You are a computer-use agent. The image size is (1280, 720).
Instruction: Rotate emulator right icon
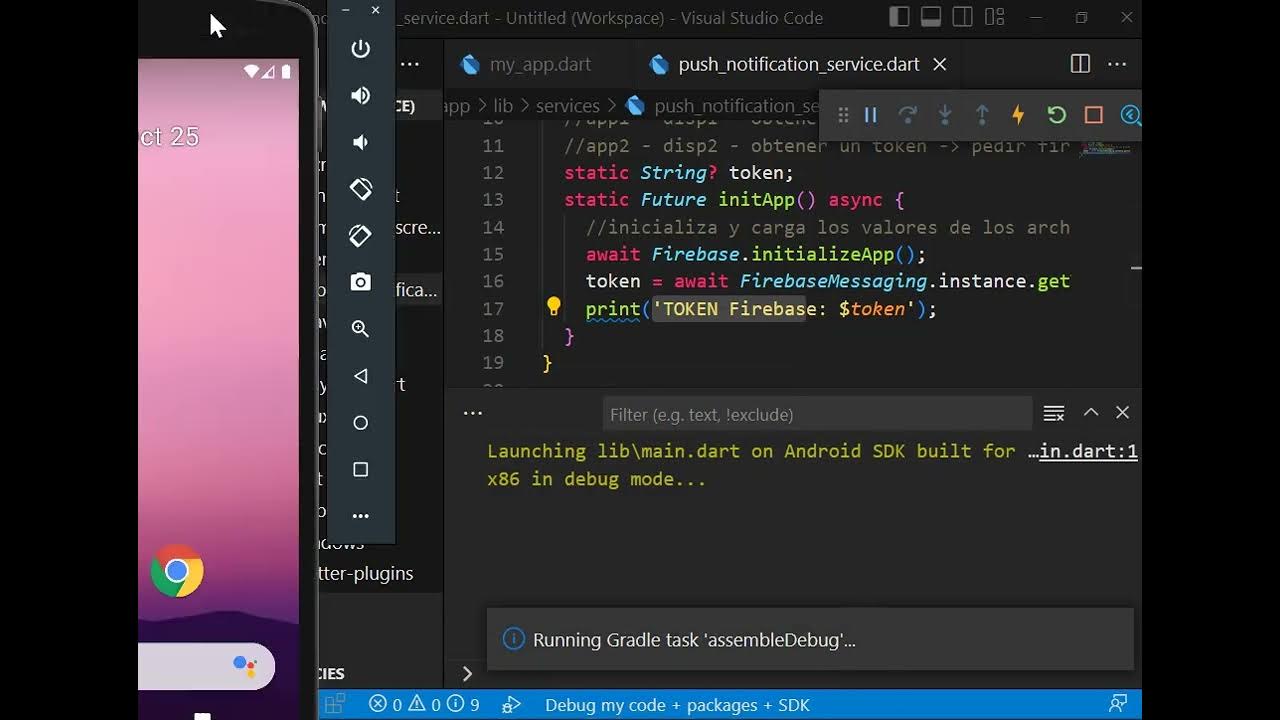(x=361, y=235)
